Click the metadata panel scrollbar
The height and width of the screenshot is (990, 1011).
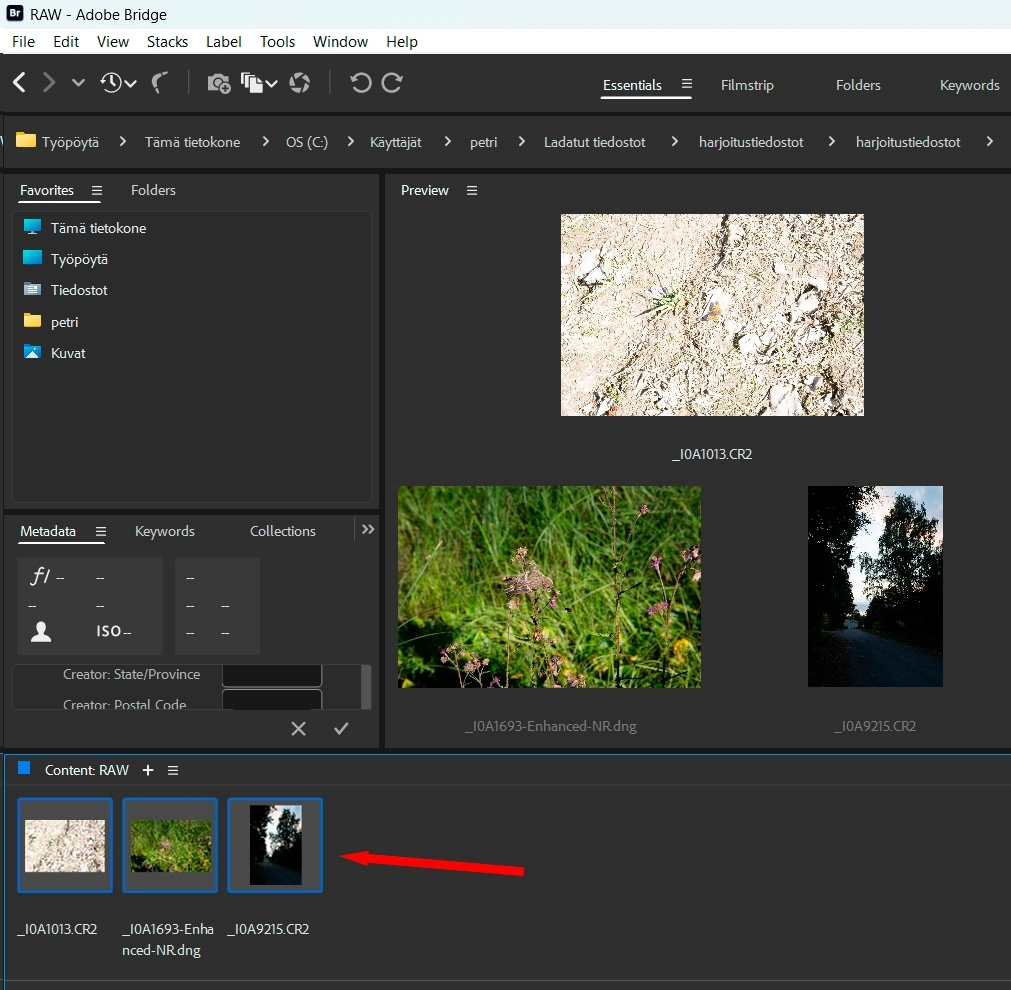tap(366, 686)
